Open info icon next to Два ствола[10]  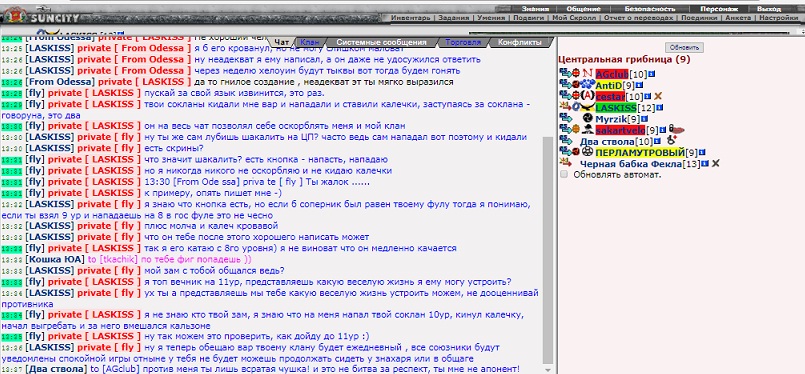pos(657,141)
